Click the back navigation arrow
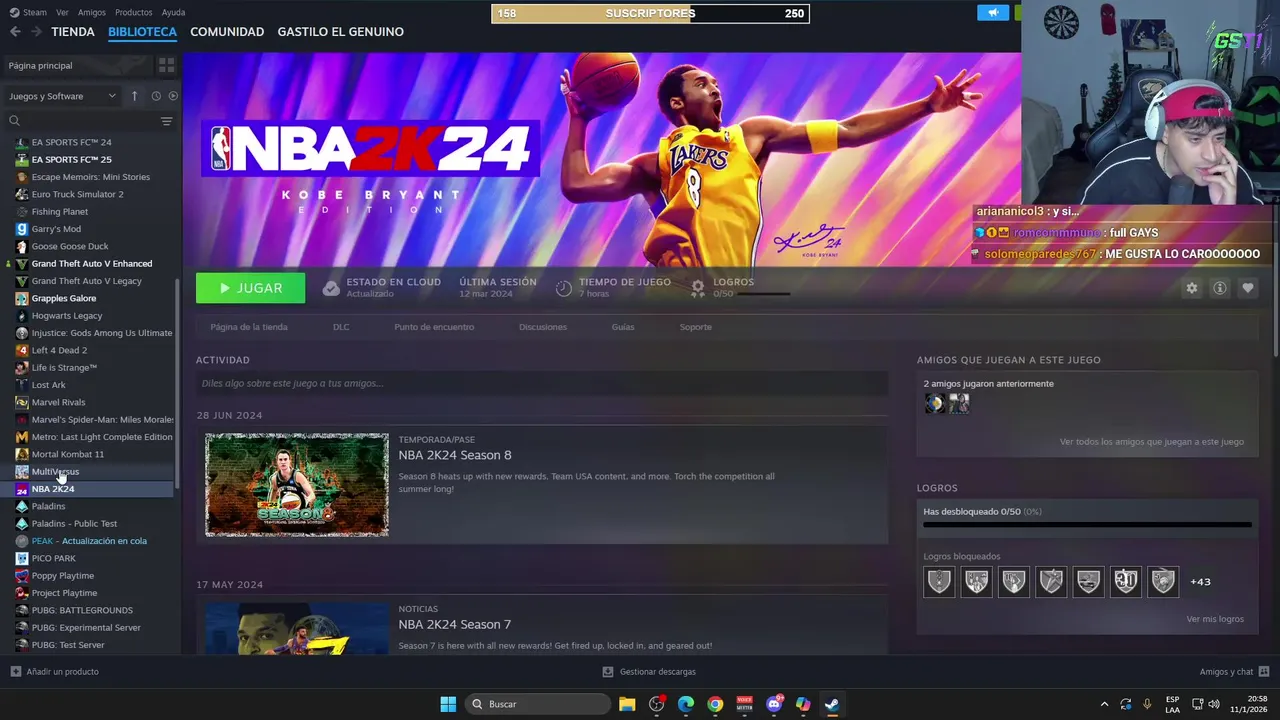Viewport: 1280px width, 720px height. click(15, 32)
